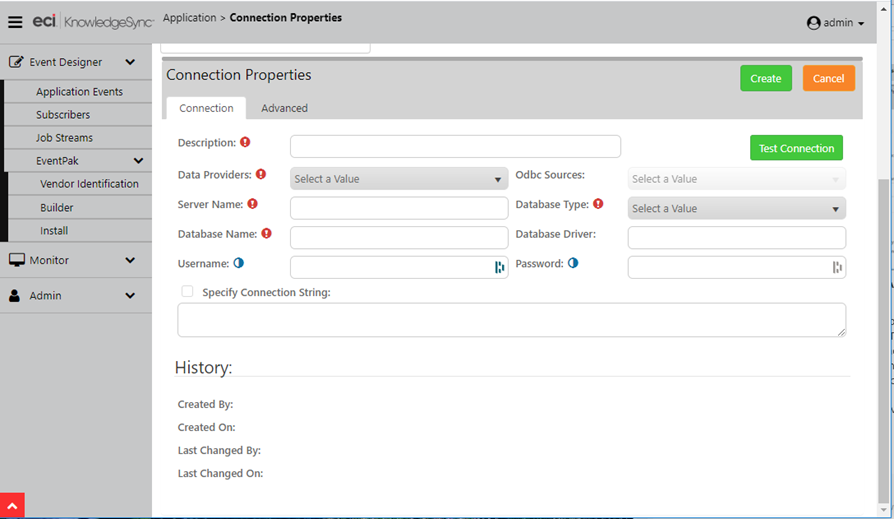The image size is (894, 519).
Task: Click the Created On label
Action: 206,427
